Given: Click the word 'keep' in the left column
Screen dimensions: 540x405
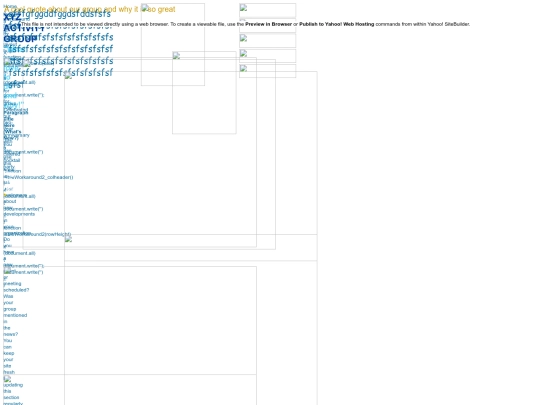Looking at the screenshot, I should (9, 353).
